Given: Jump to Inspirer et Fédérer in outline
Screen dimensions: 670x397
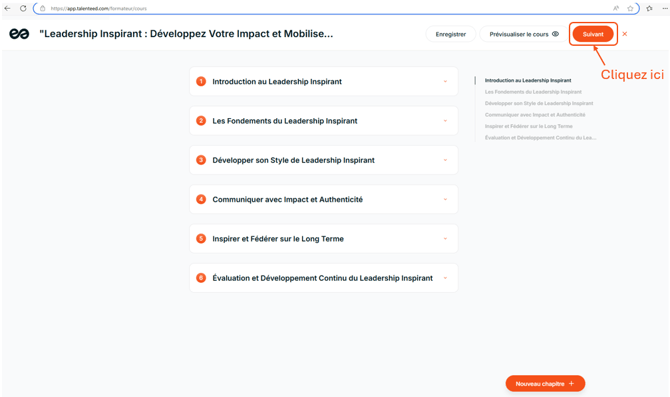Looking at the screenshot, I should (529, 126).
